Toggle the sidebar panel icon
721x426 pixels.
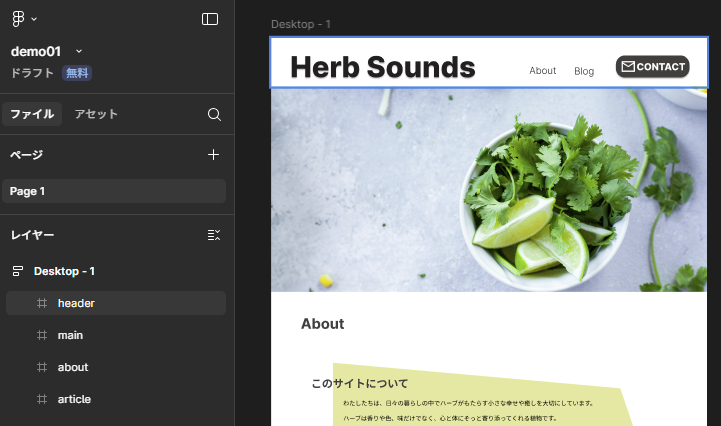tap(210, 18)
